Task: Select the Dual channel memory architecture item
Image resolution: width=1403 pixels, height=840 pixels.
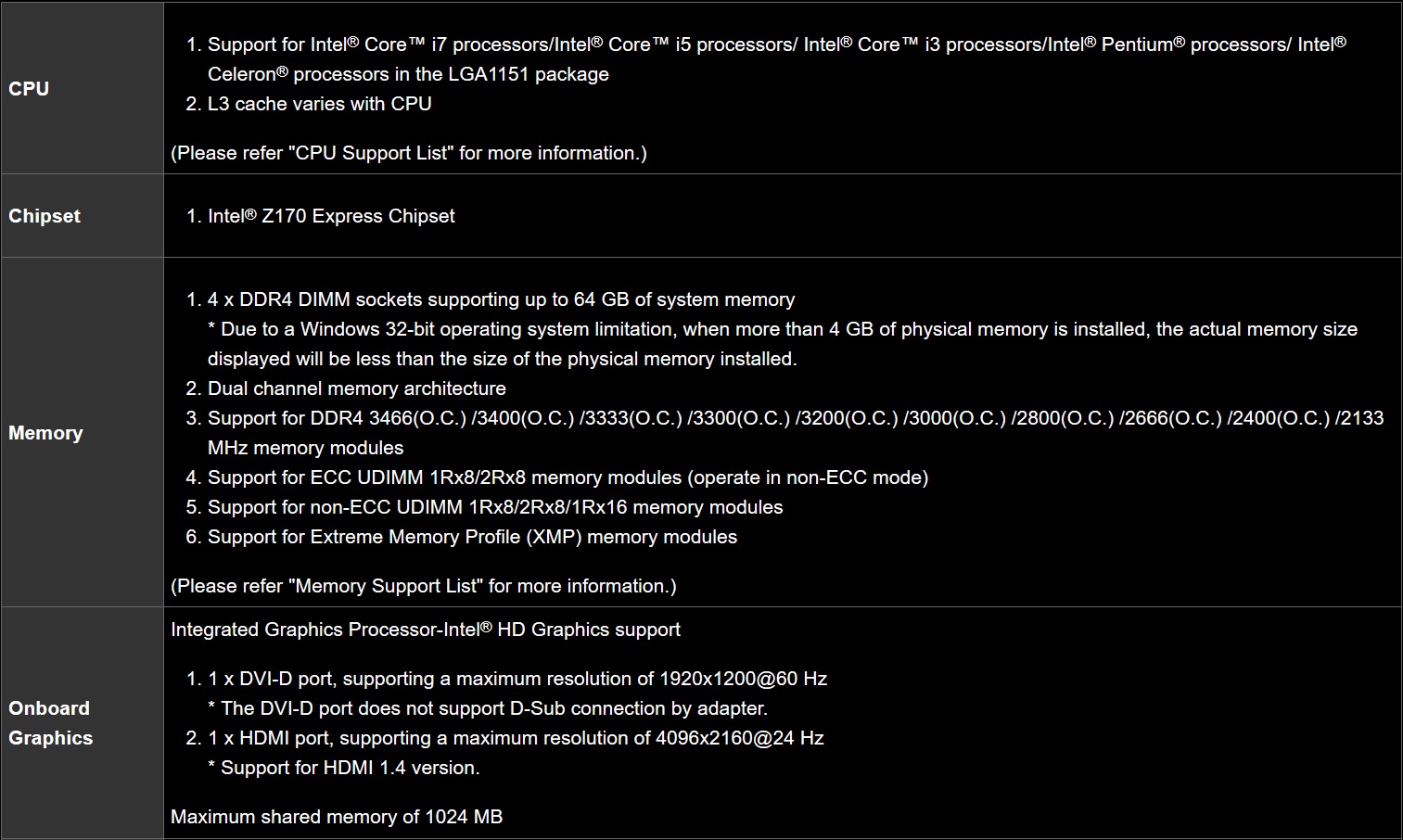Action: tap(356, 388)
